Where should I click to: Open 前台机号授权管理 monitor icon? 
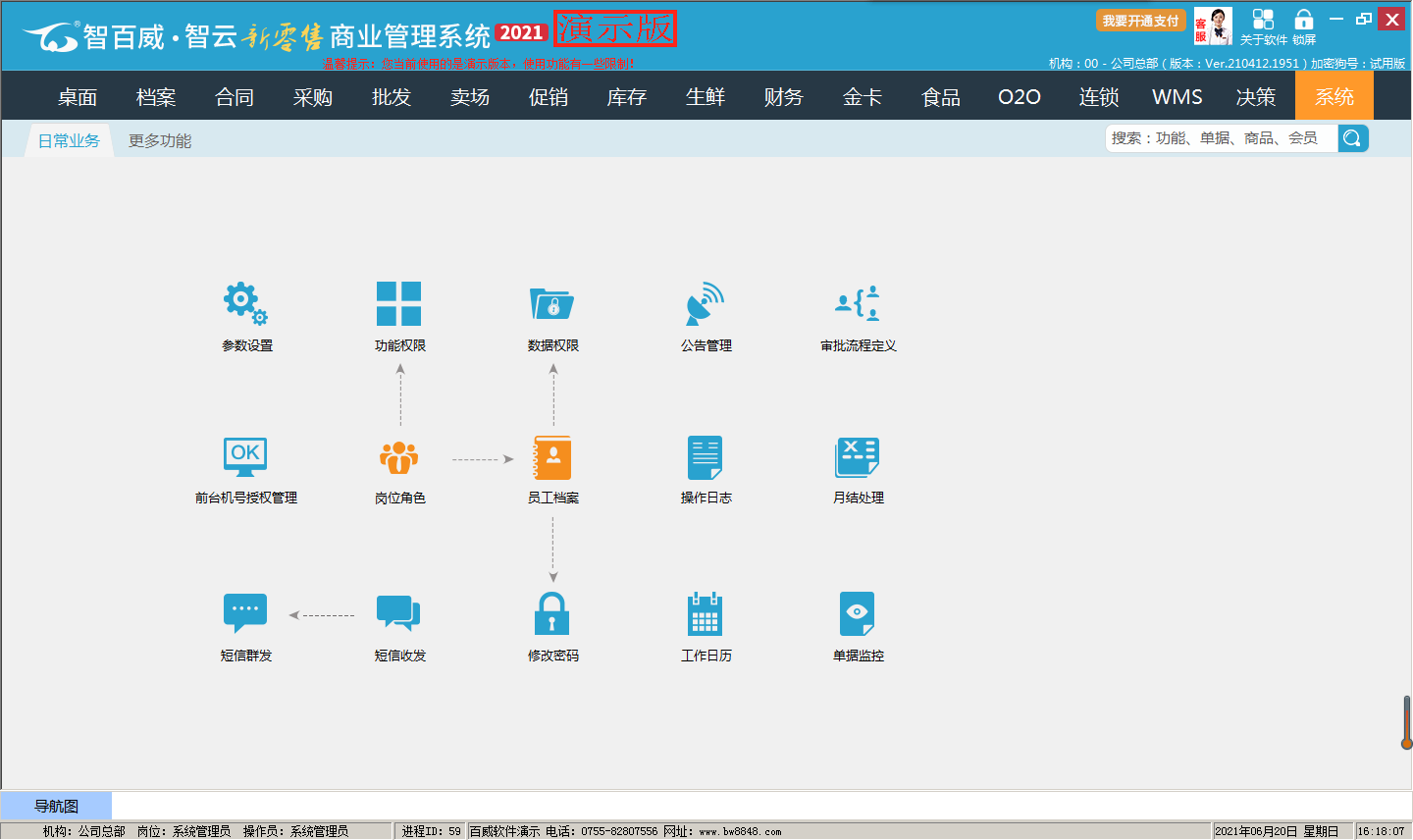[x=245, y=457]
